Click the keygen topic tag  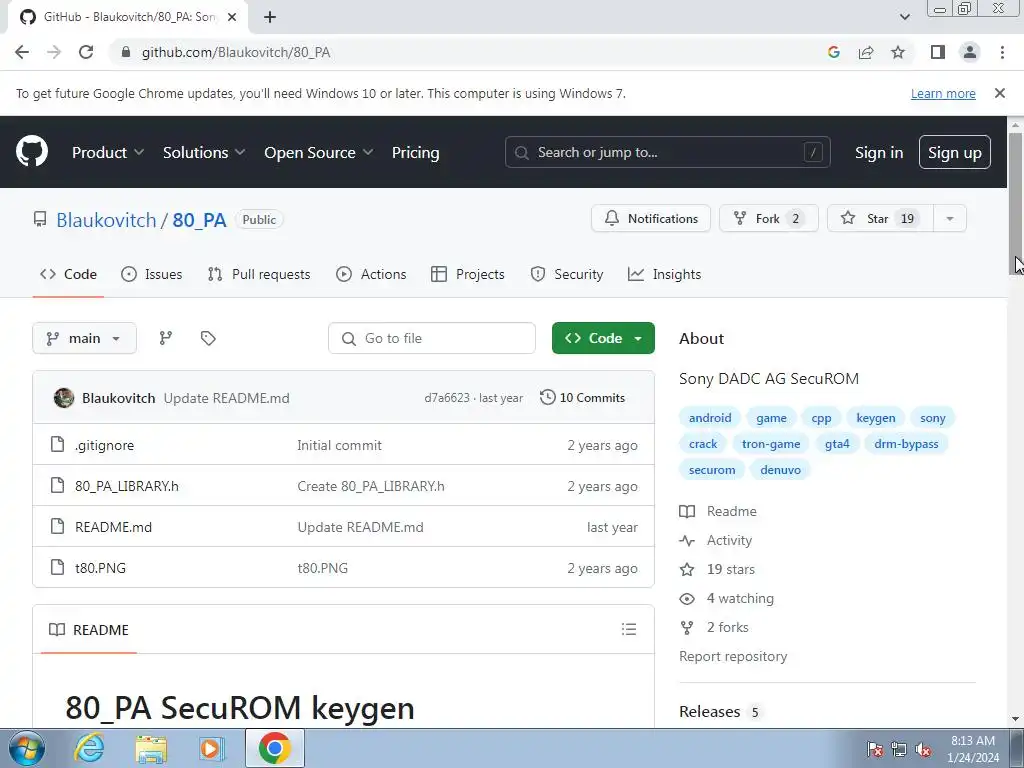tap(876, 417)
